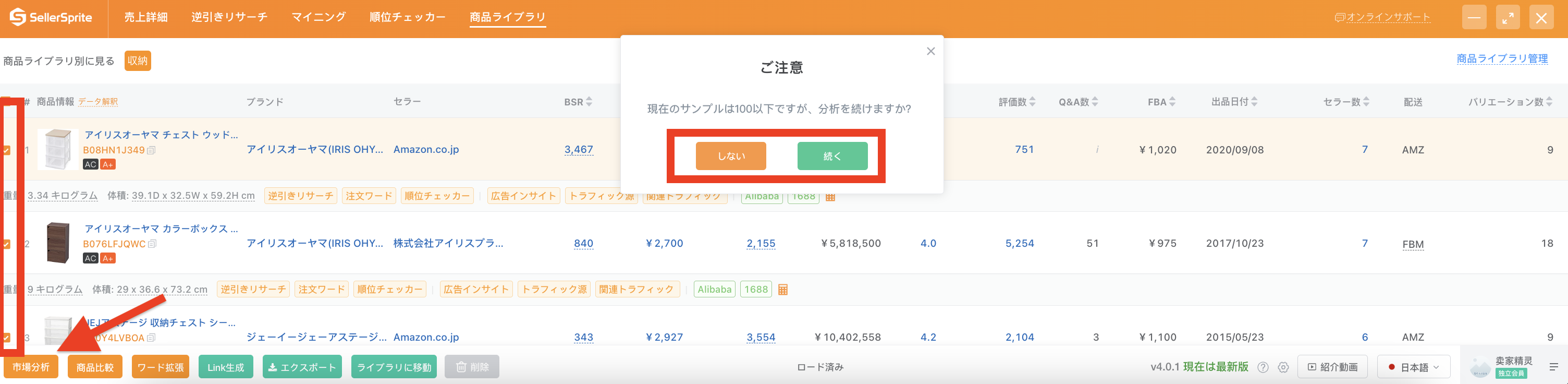Open 商品ライブラリ管理 link
1568x384 pixels.
click(x=1502, y=58)
